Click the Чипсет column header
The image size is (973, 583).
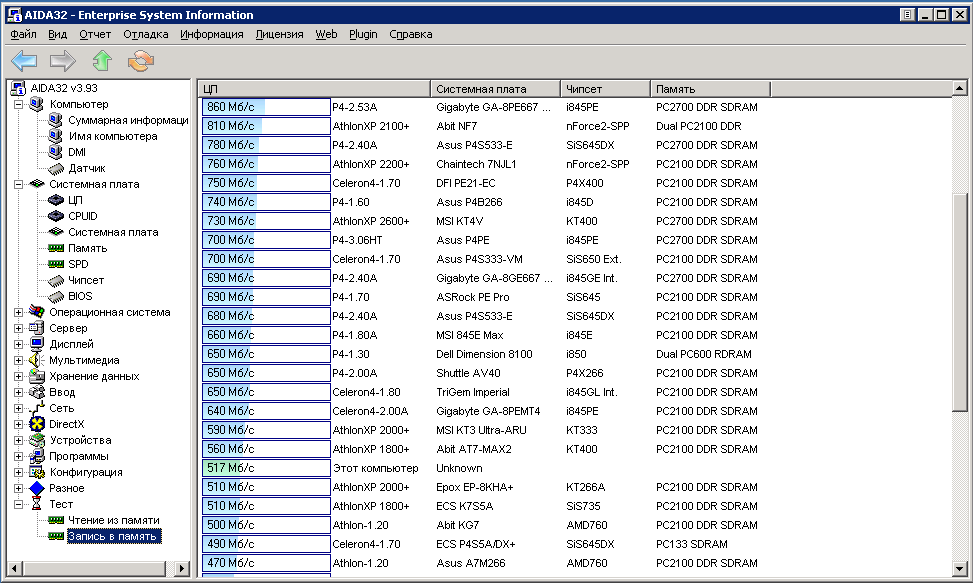click(604, 89)
